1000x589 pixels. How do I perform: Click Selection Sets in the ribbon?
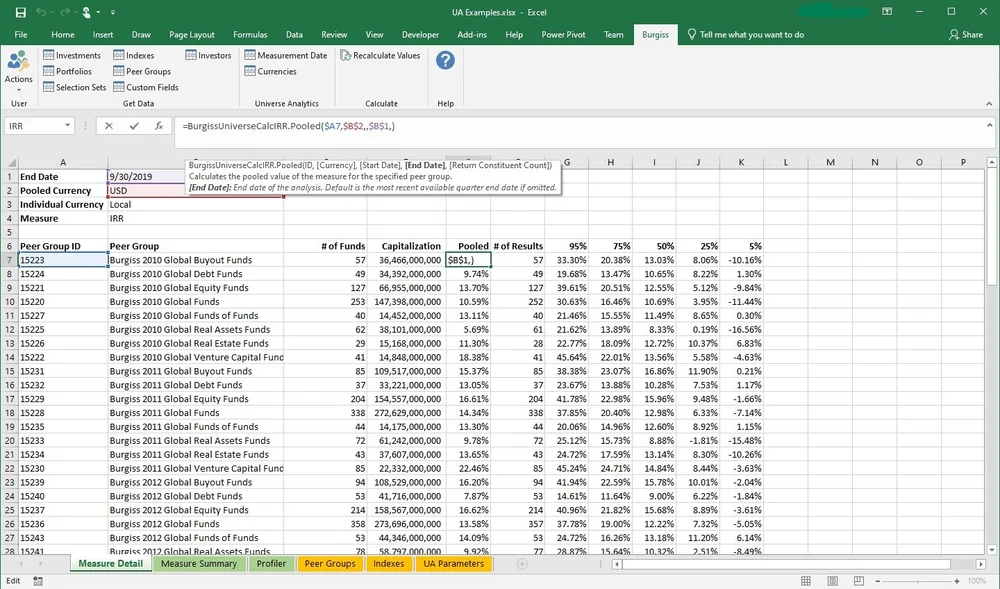pyautogui.click(x=75, y=87)
